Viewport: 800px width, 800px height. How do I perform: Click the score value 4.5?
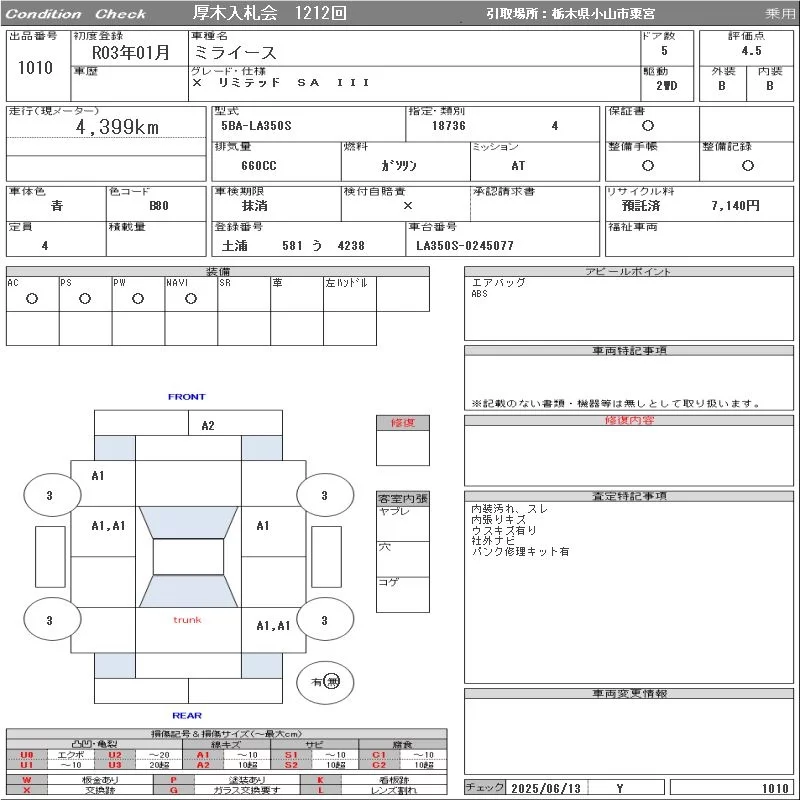[x=751, y=51]
